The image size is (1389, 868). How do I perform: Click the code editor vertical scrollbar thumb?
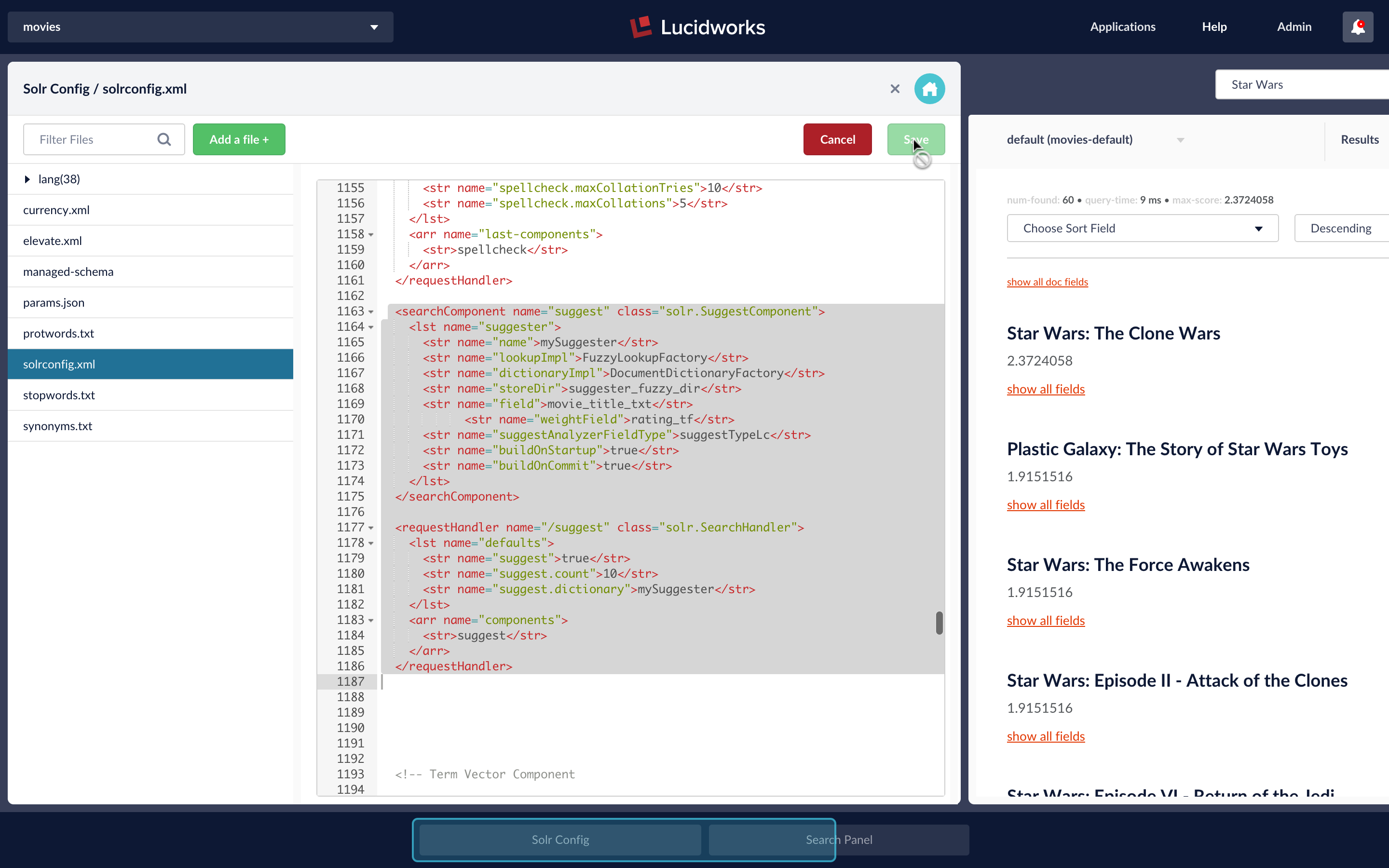[939, 623]
